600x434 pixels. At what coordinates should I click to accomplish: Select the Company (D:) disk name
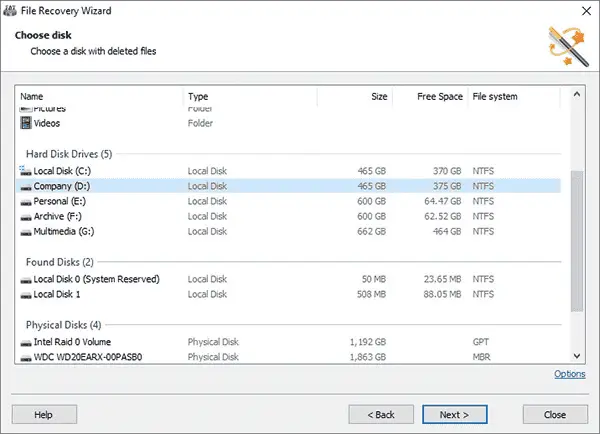click(62, 186)
